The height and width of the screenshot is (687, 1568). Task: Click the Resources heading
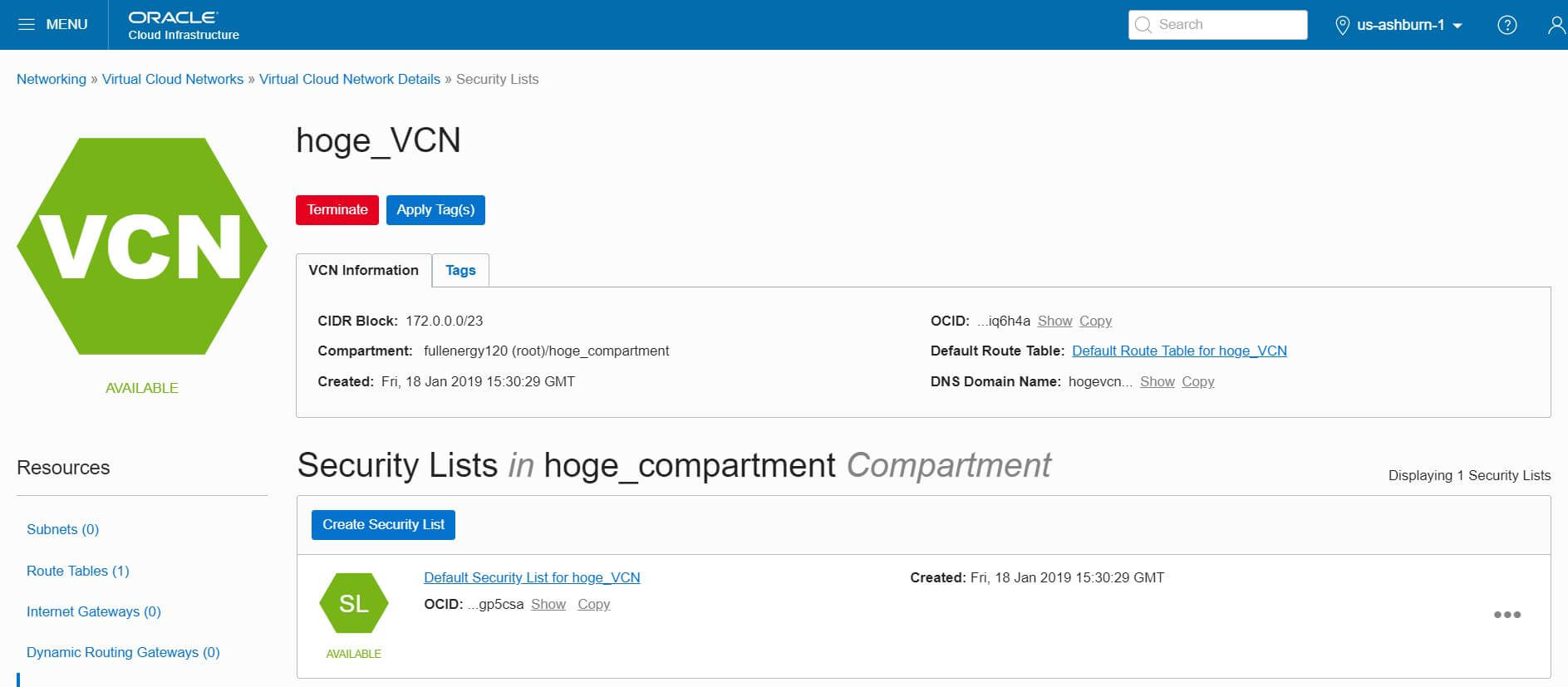63,468
